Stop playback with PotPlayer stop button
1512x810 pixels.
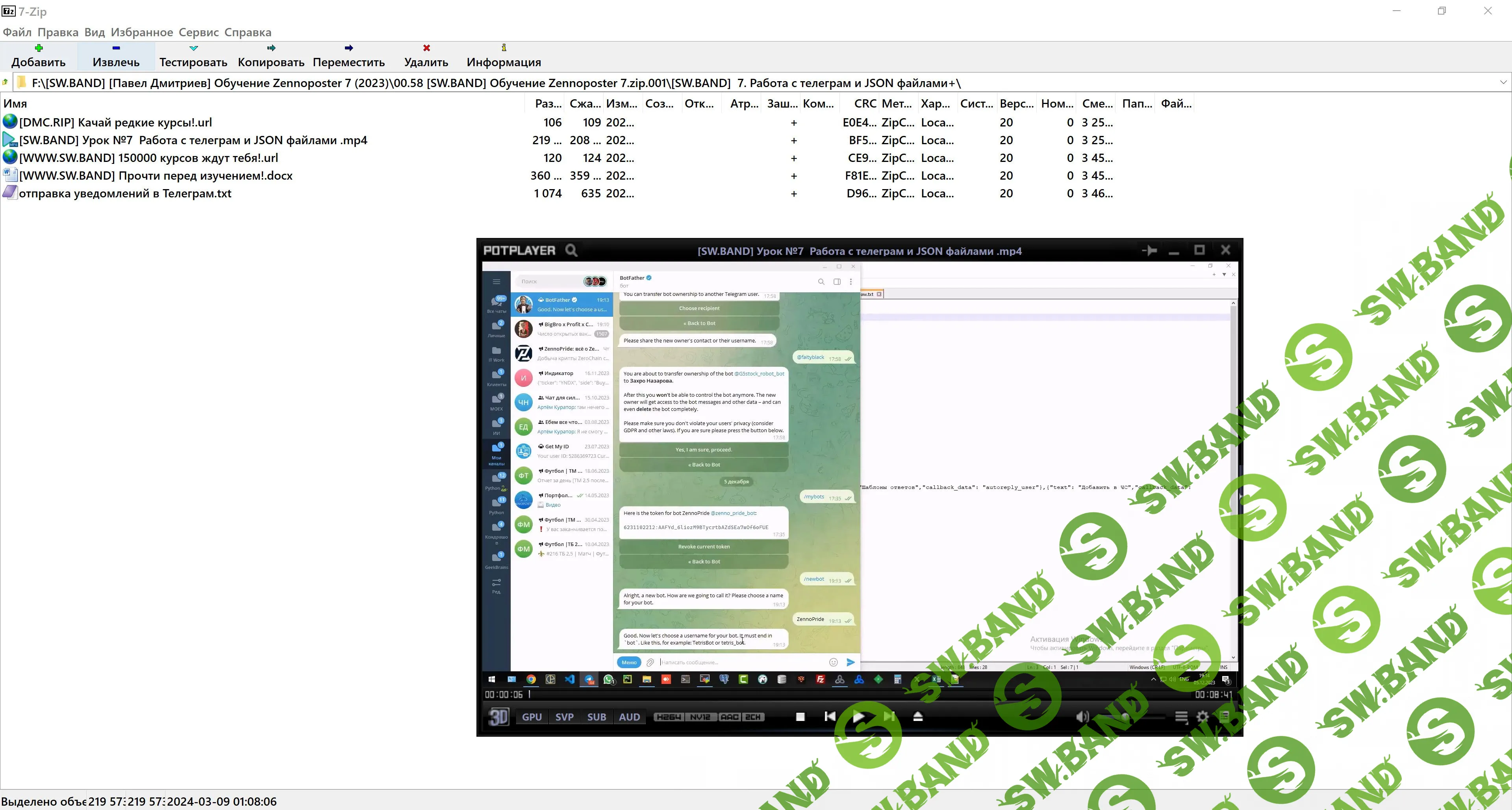click(x=800, y=717)
